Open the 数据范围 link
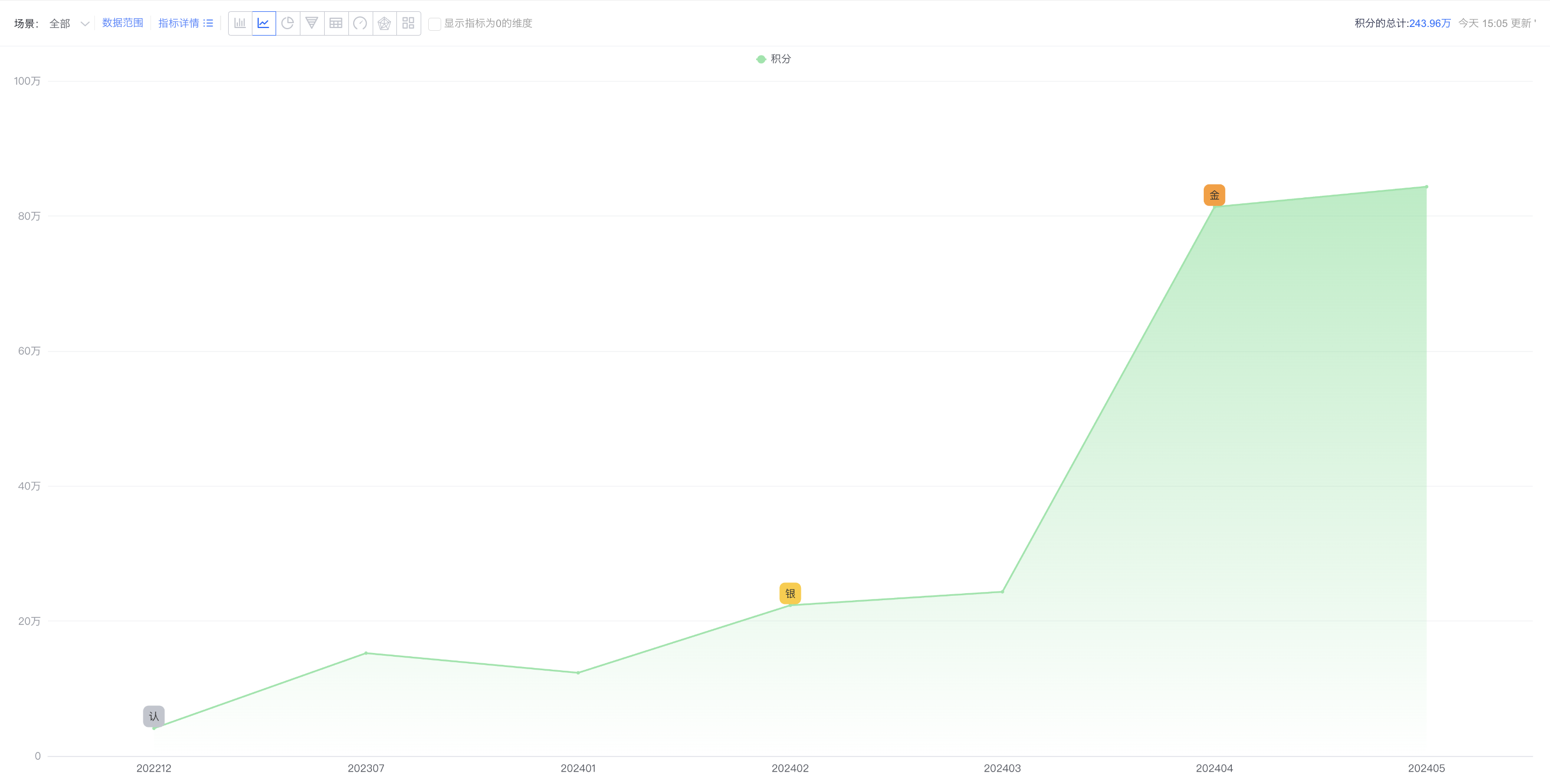 pos(123,23)
